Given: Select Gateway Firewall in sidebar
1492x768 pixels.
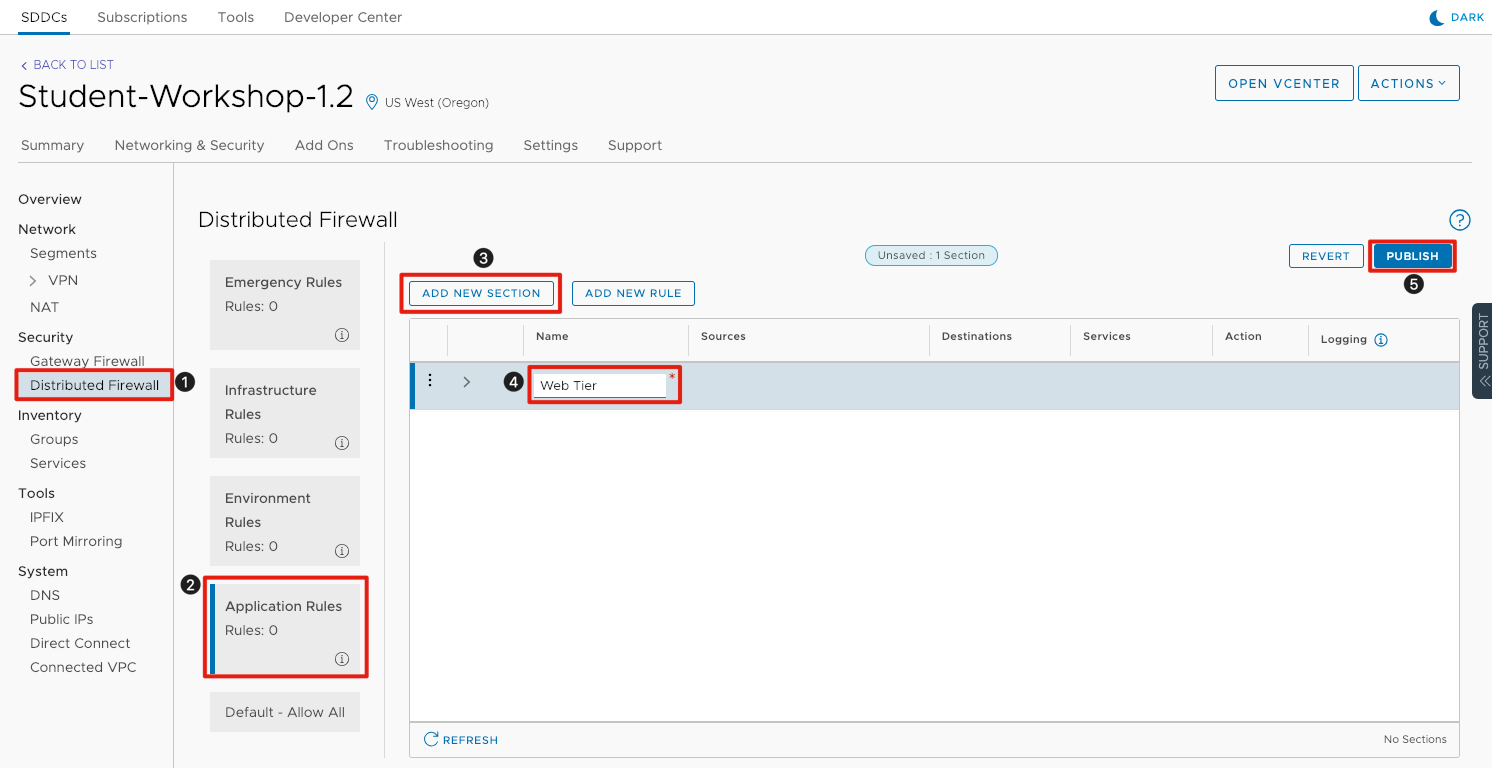Looking at the screenshot, I should (87, 361).
